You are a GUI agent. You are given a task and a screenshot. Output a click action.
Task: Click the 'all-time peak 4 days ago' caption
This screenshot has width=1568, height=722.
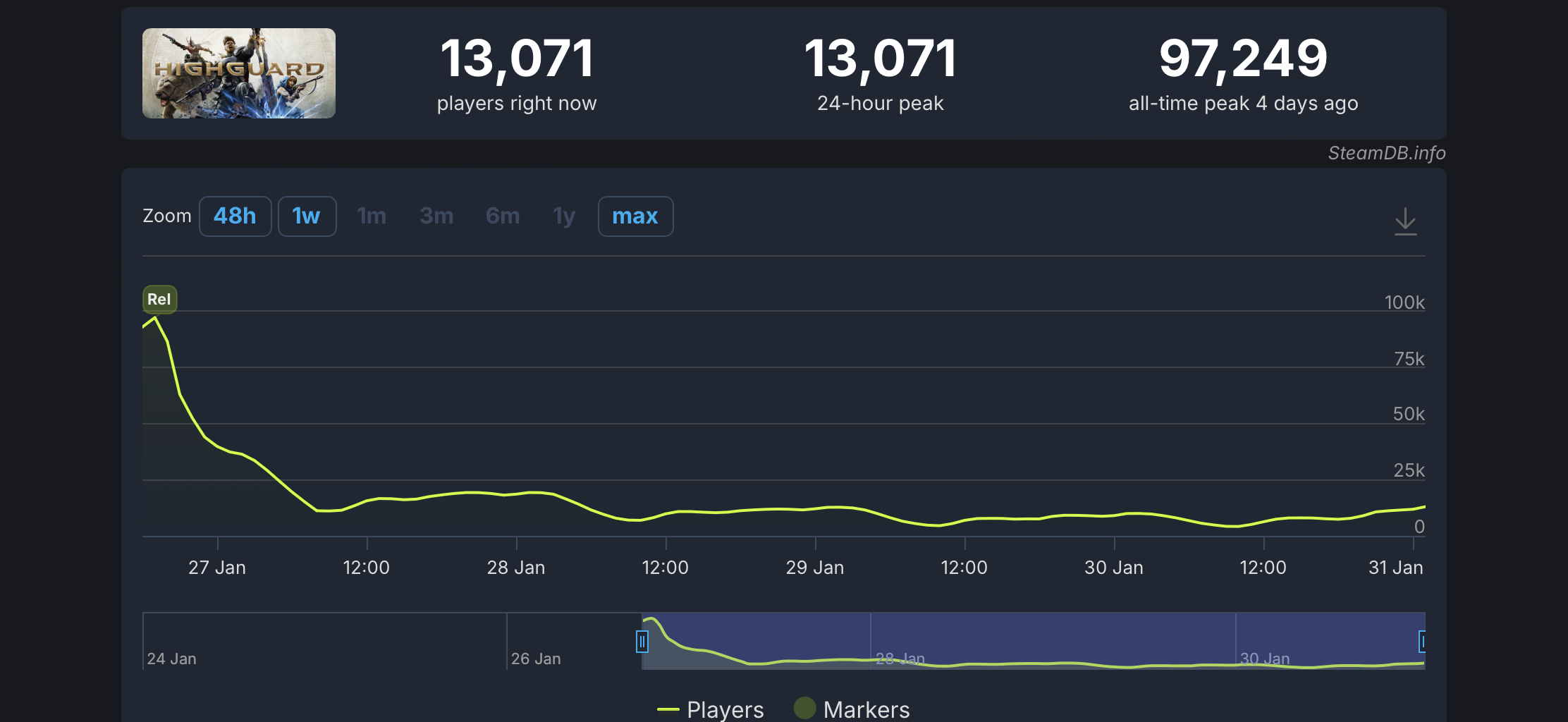[1244, 104]
